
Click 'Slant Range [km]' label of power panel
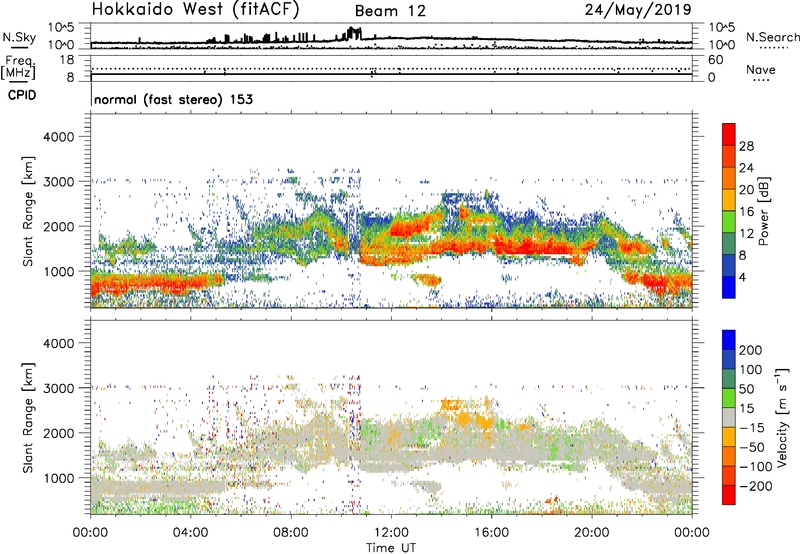click(x=28, y=211)
